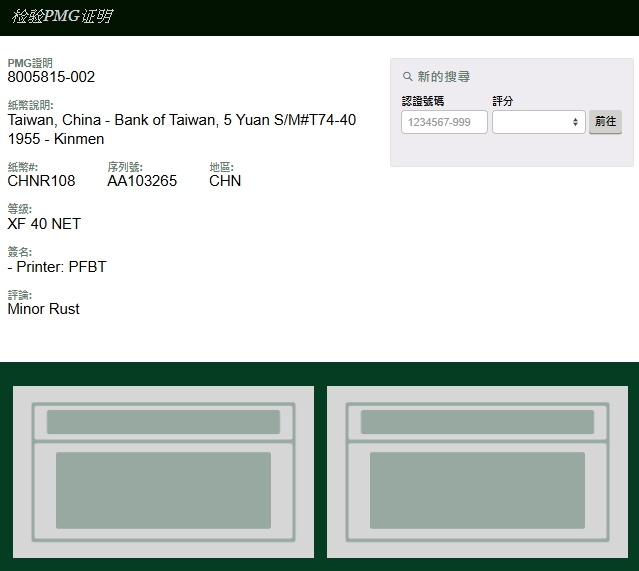Click the certification number input field

[444, 122]
